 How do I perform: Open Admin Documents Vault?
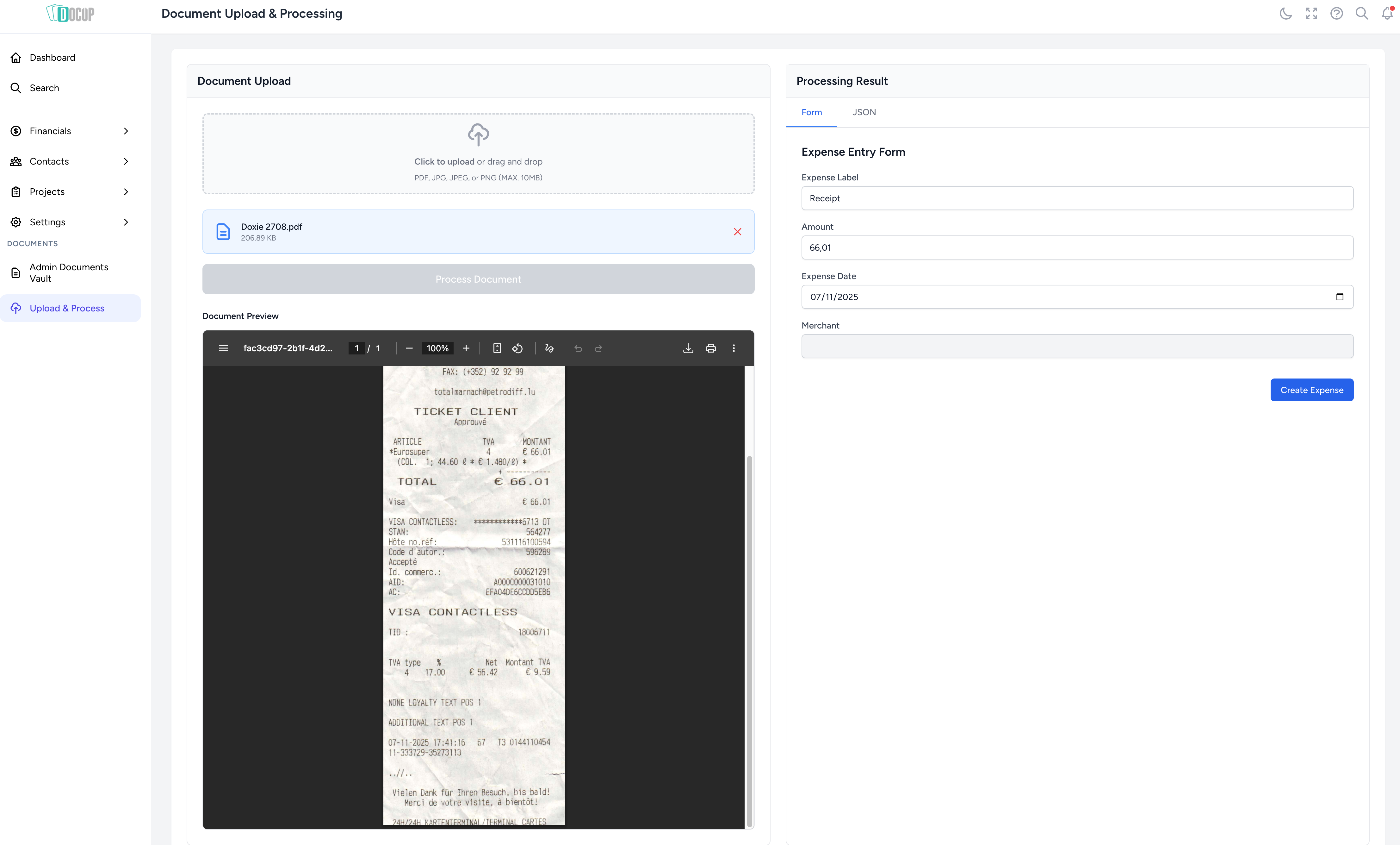coord(69,272)
